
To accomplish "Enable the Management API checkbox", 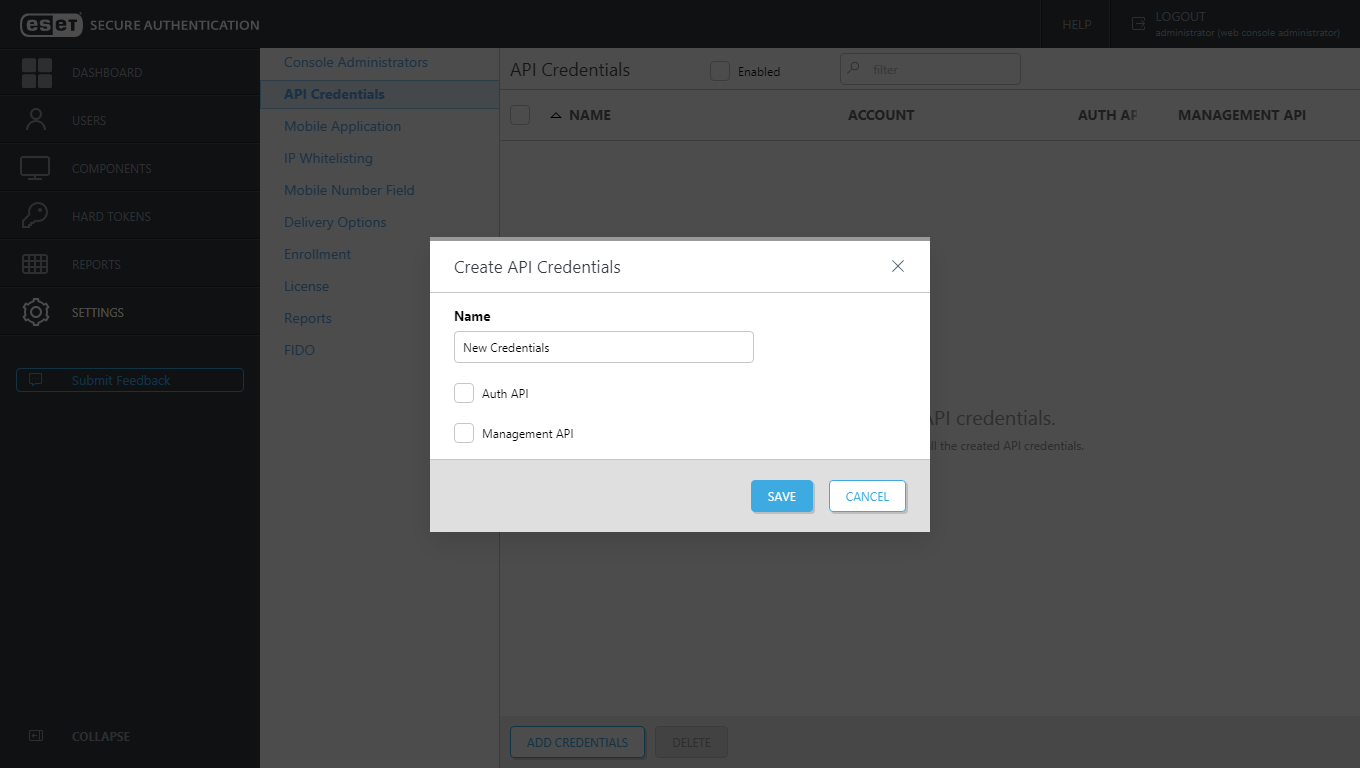I will [464, 433].
